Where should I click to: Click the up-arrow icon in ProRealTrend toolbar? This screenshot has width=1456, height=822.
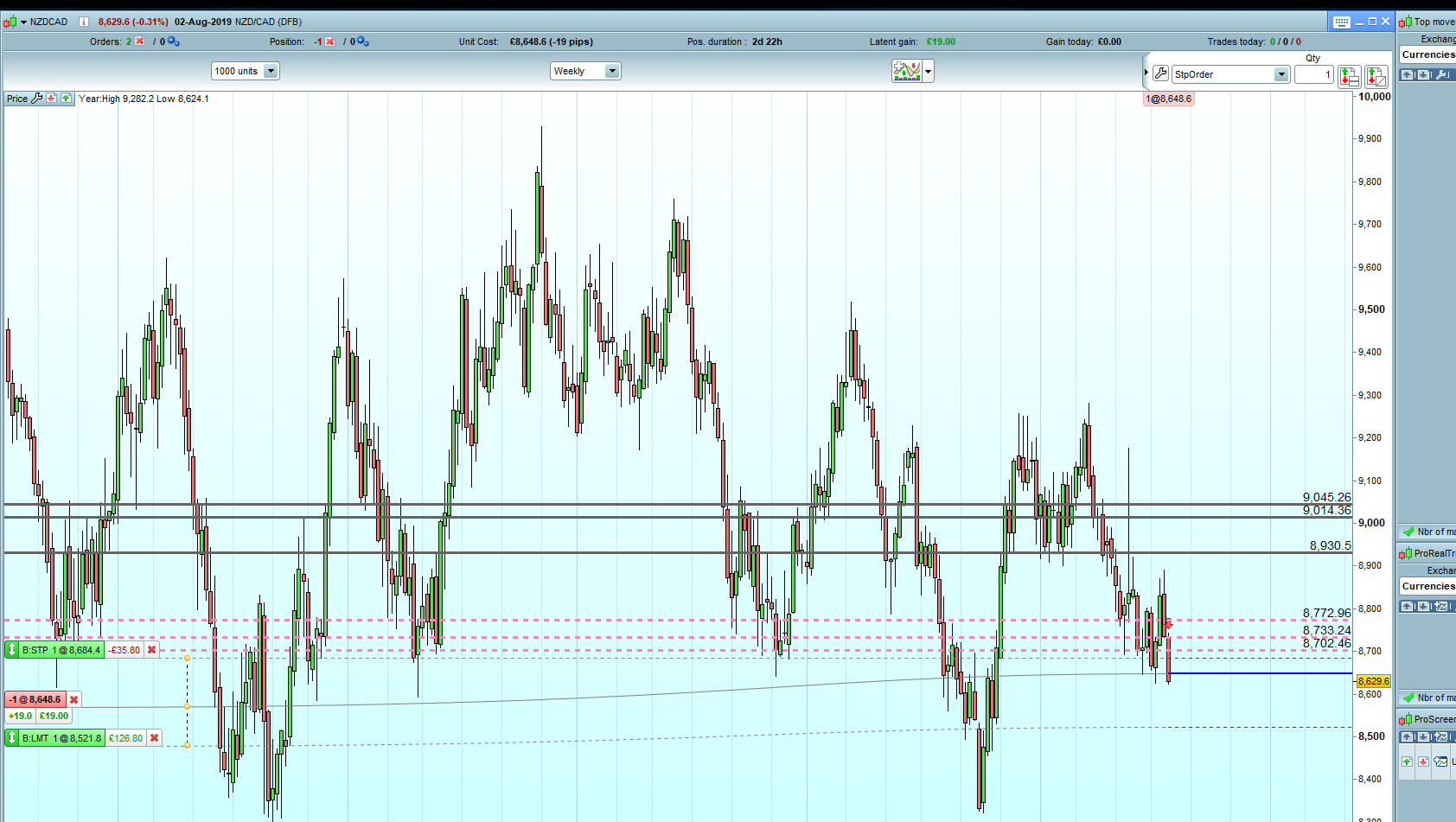click(1408, 607)
